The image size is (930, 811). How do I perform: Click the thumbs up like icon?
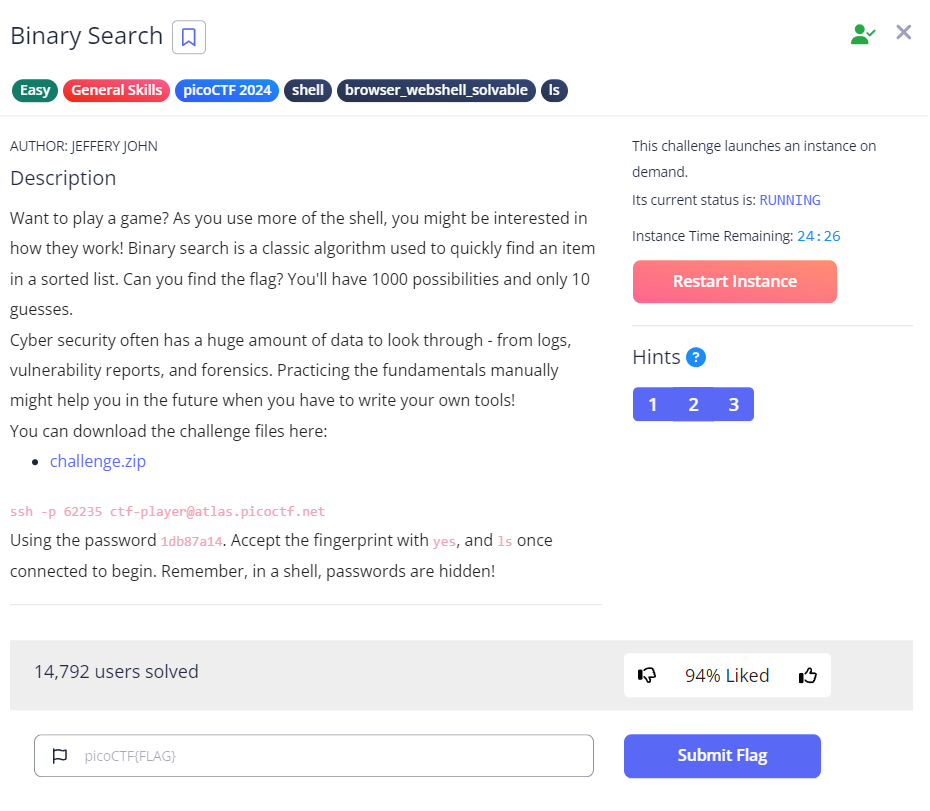point(808,676)
